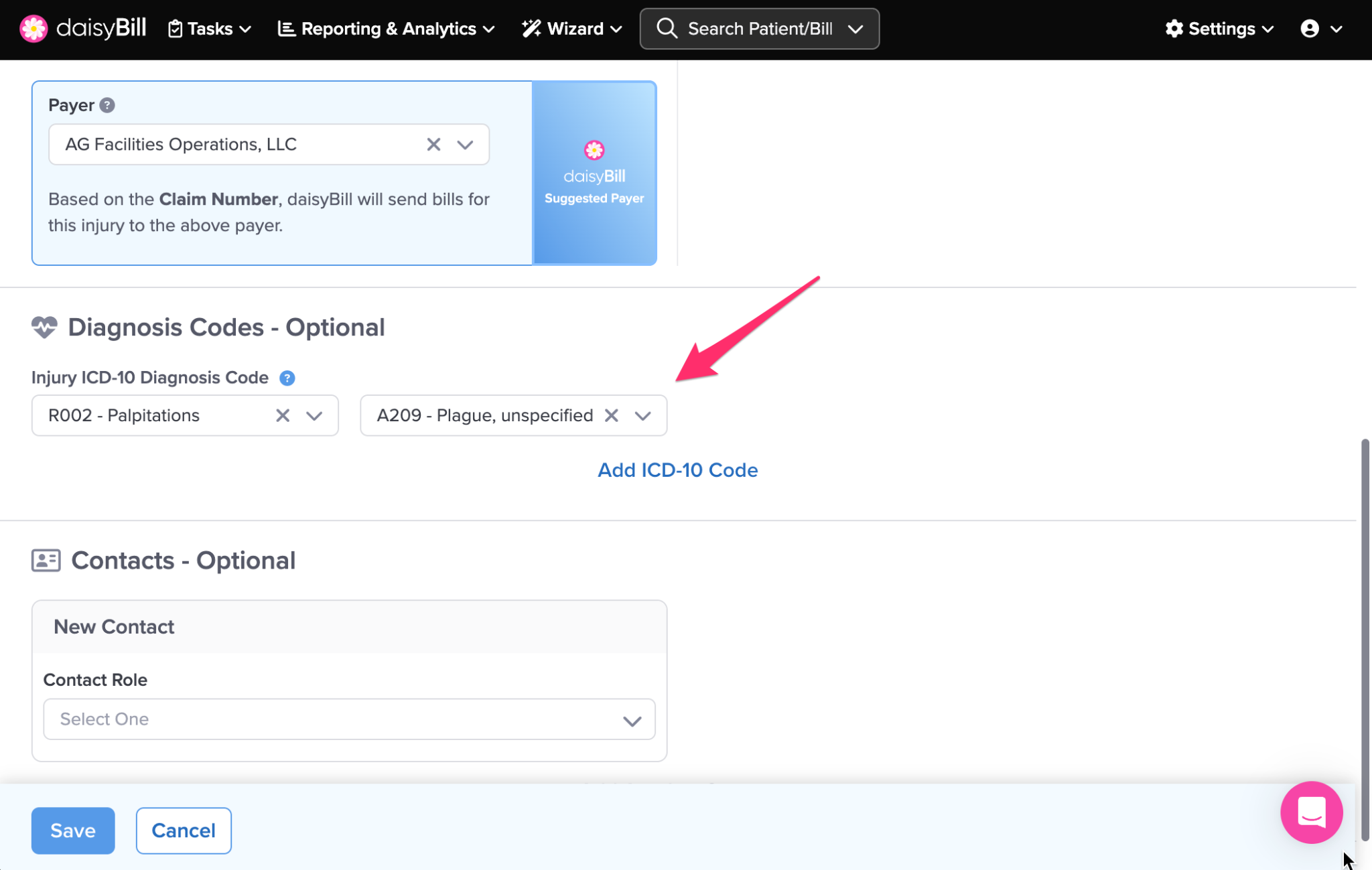The width and height of the screenshot is (1372, 870).
Task: Remove the A209 Plague diagnosis code
Action: coord(611,416)
